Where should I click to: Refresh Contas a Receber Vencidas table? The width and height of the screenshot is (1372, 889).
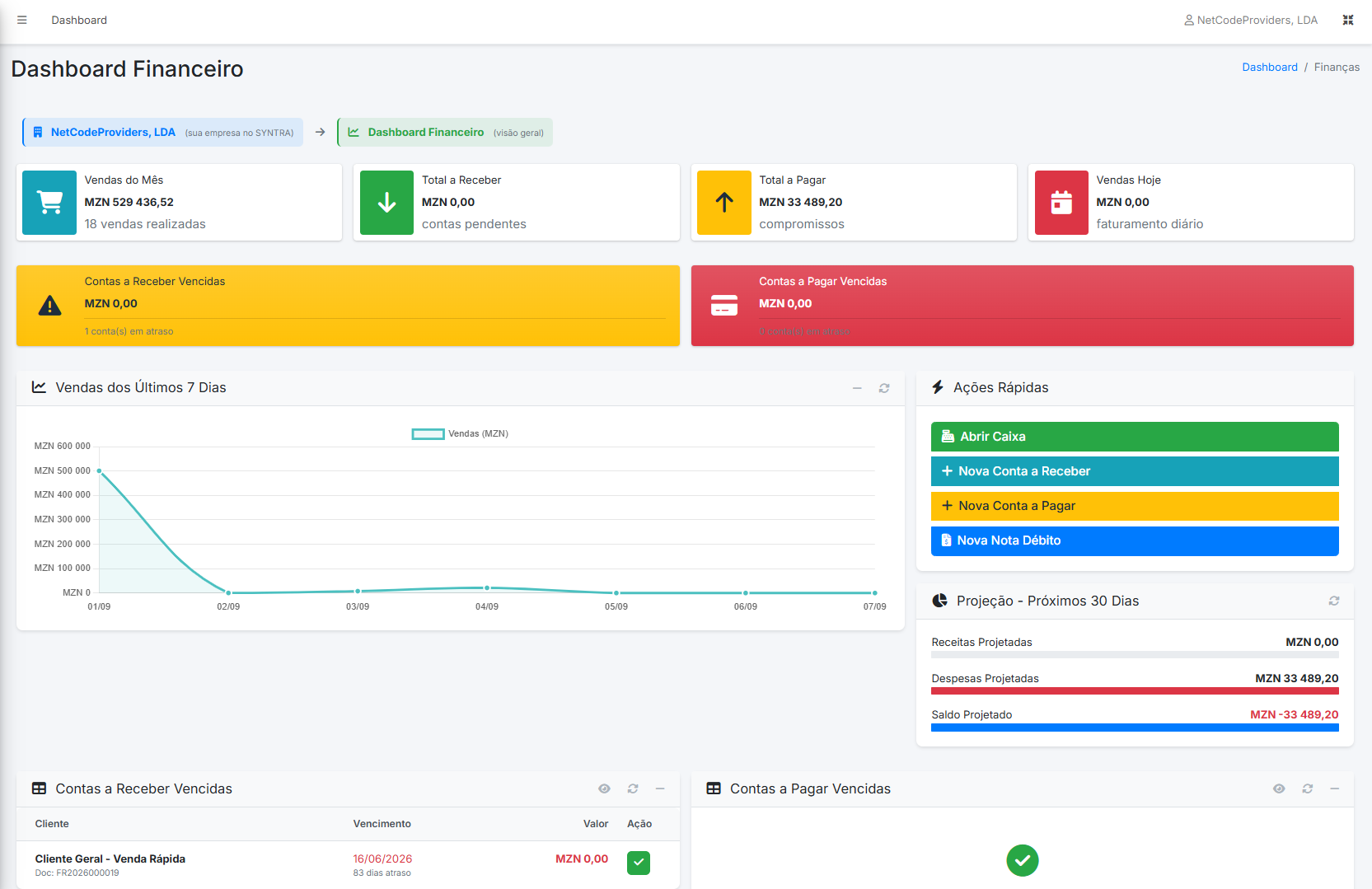633,789
